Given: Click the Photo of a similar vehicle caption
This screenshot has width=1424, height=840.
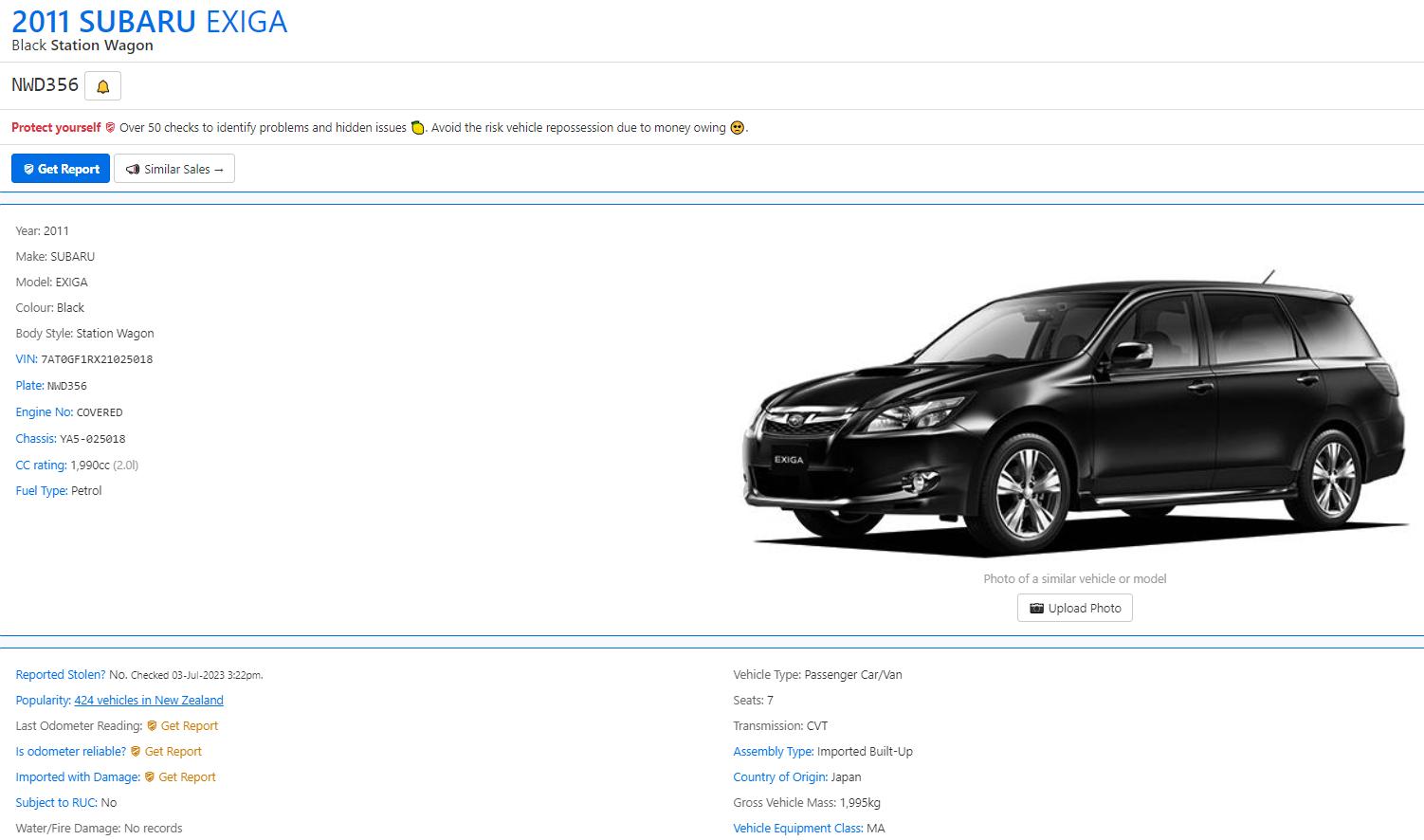Looking at the screenshot, I should pos(1075,578).
